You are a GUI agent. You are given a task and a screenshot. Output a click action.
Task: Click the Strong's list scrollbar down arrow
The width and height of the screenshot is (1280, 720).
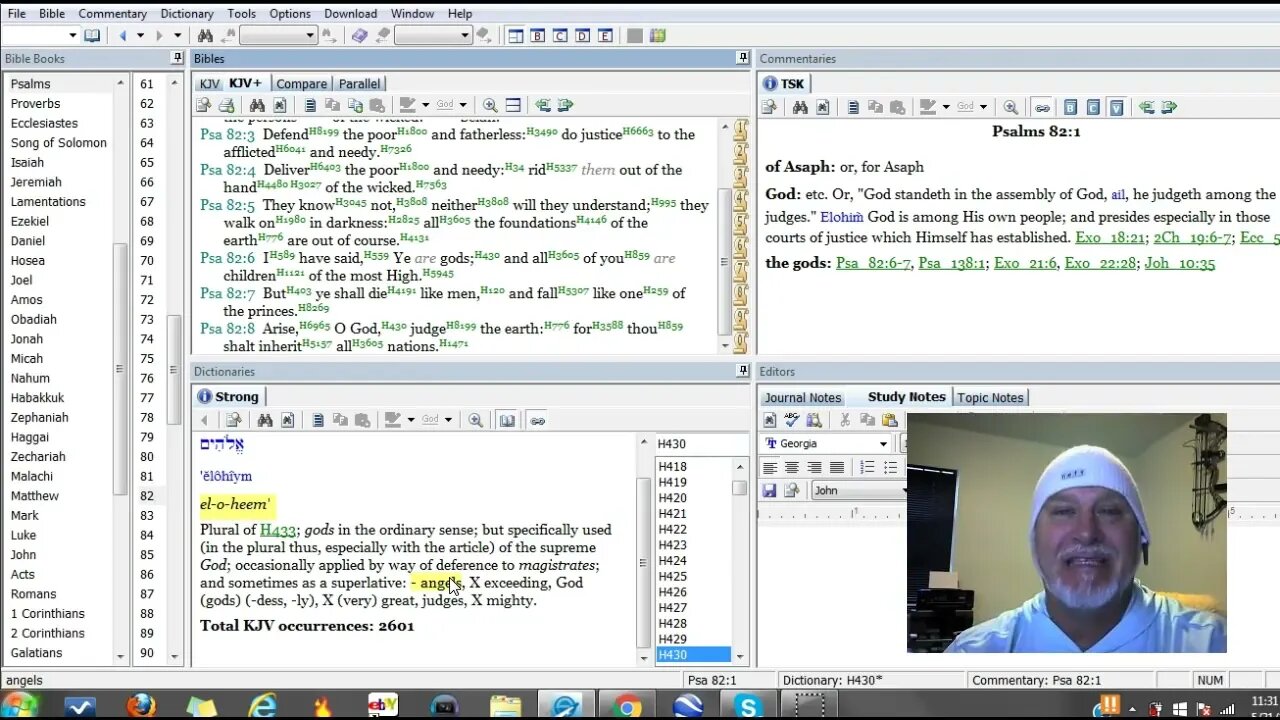click(x=740, y=656)
